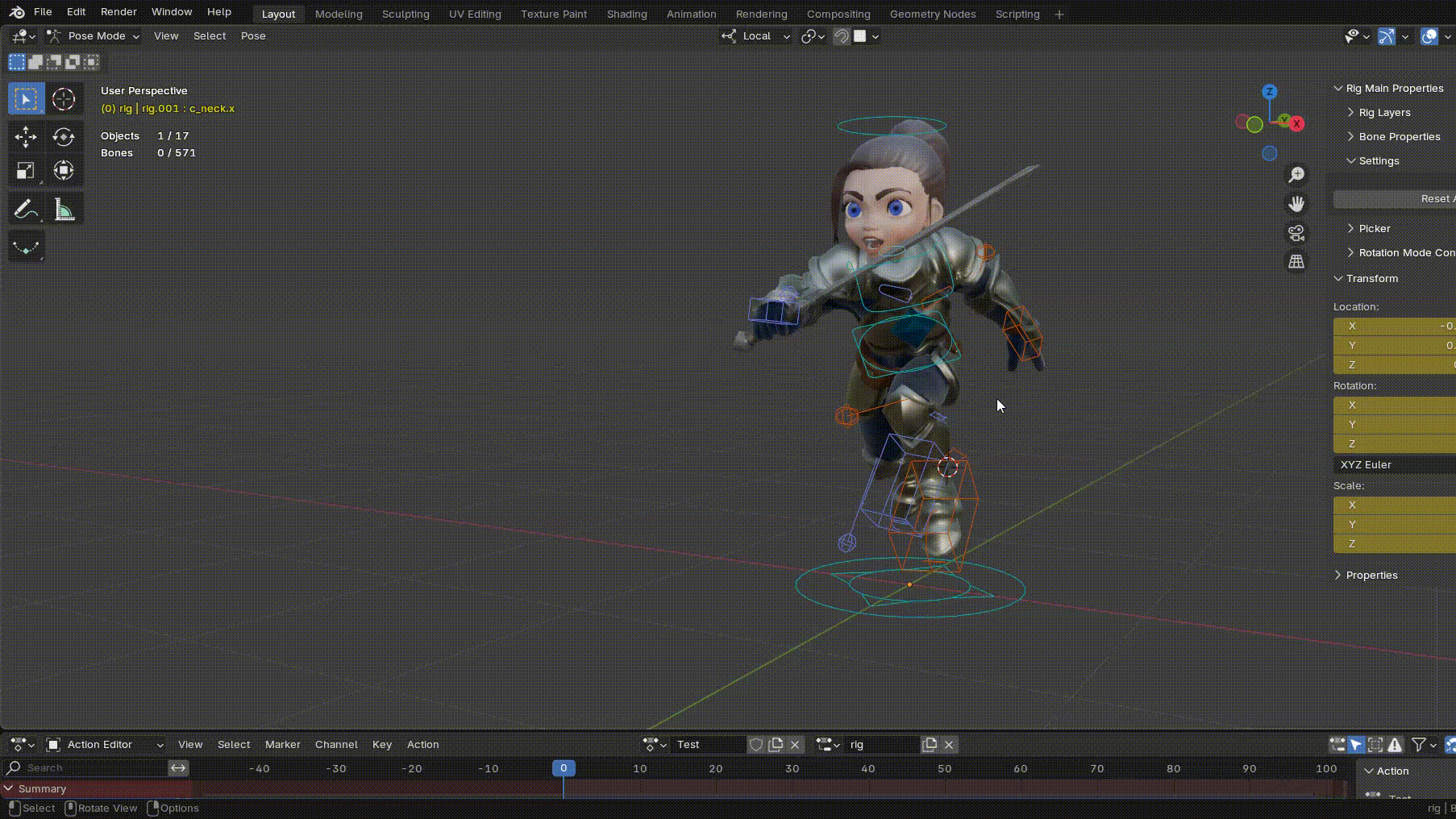
Task: Activate the 3D Cursor tool
Action: point(63,99)
